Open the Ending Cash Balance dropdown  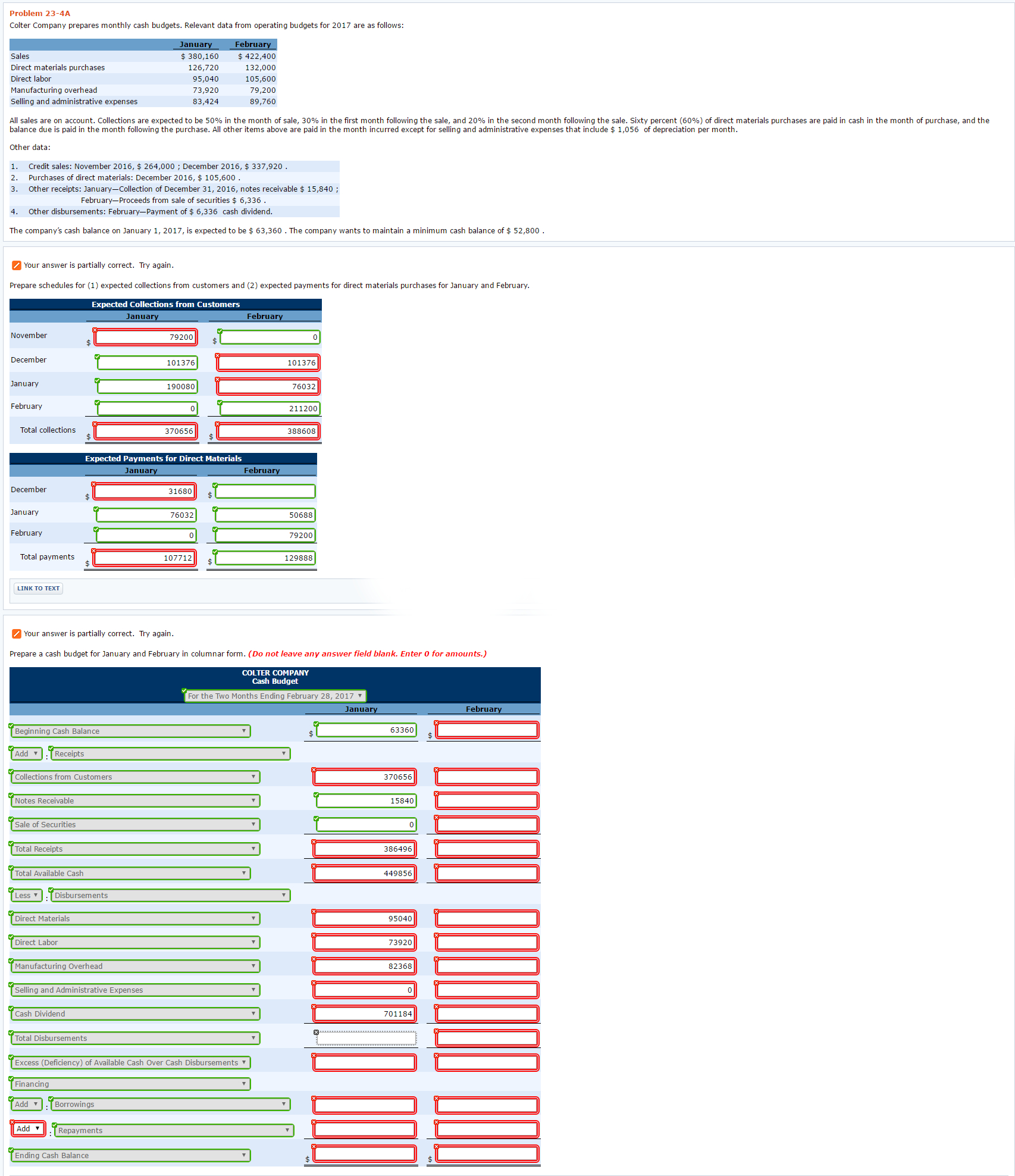(x=130, y=1155)
